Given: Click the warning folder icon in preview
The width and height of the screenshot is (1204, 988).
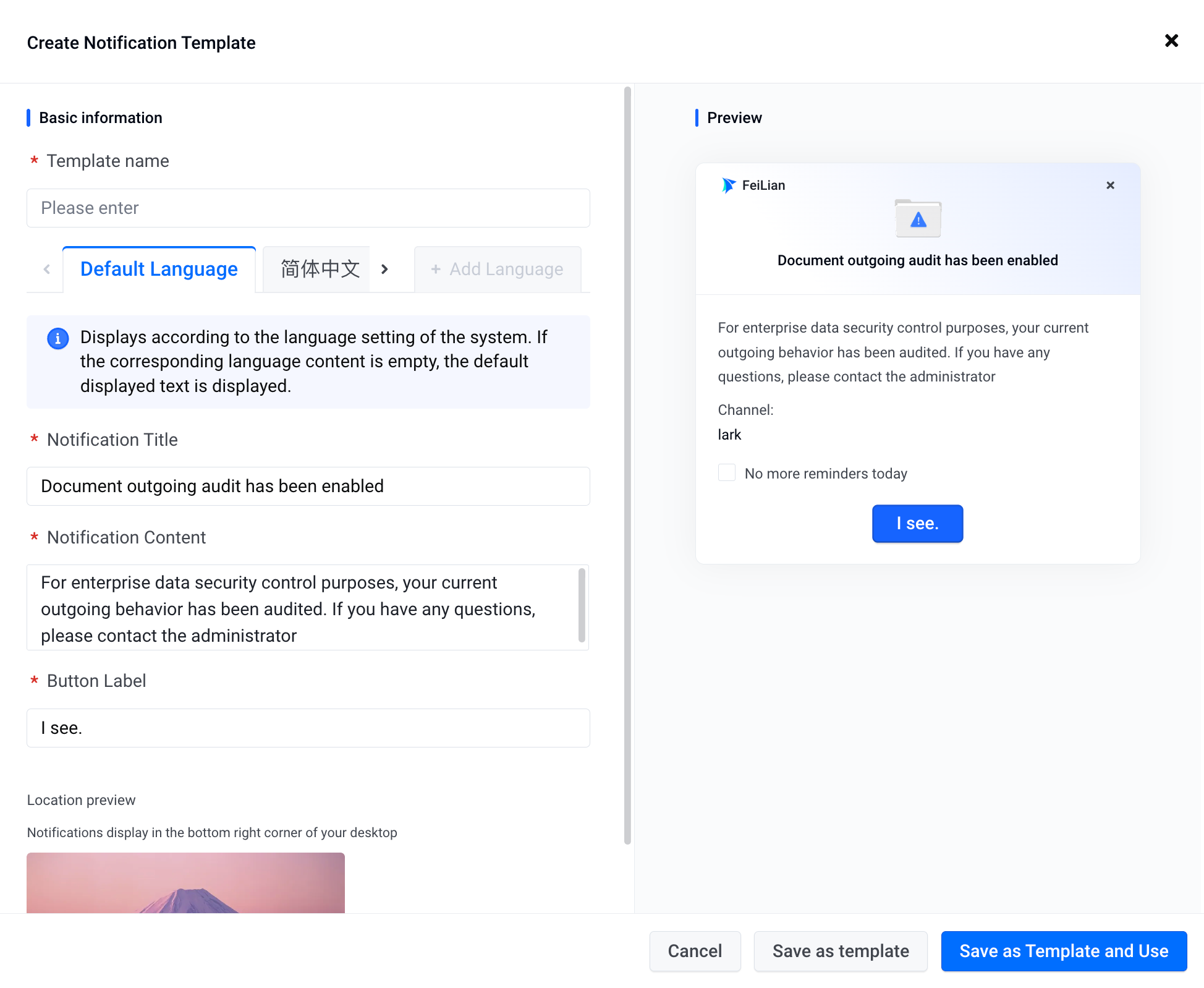Looking at the screenshot, I should 918,218.
